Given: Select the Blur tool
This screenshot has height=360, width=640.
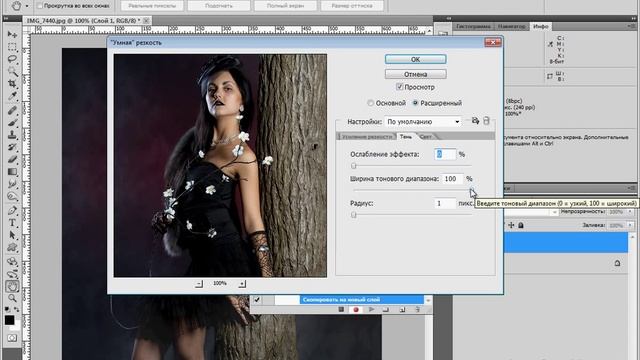Looking at the screenshot, I should pos(12,184).
